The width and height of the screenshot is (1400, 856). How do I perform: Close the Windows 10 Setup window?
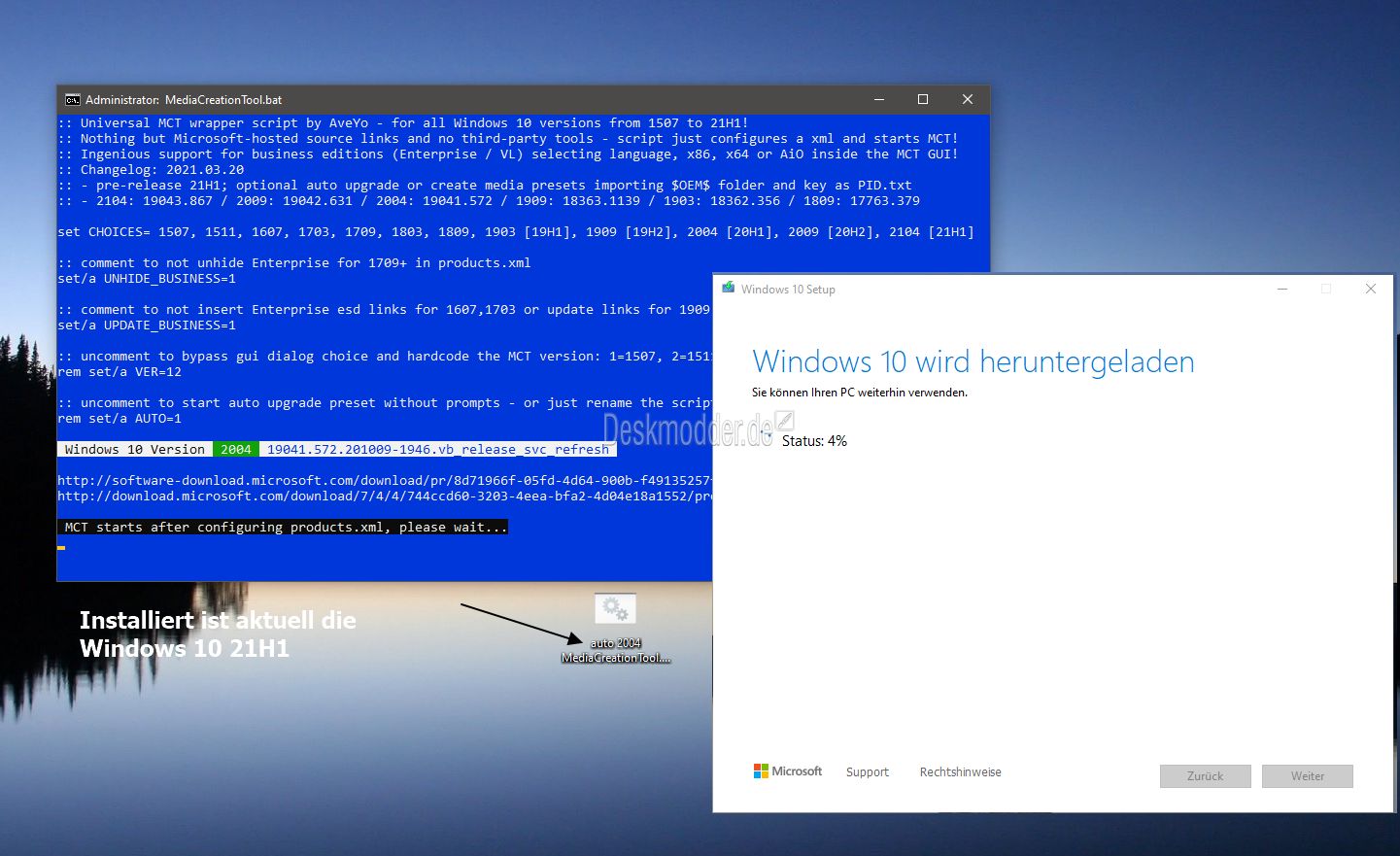[1371, 289]
